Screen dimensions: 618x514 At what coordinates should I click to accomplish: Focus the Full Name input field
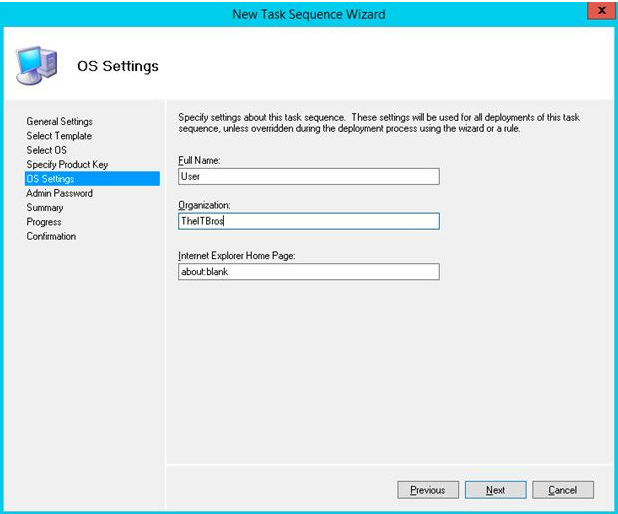tap(309, 176)
